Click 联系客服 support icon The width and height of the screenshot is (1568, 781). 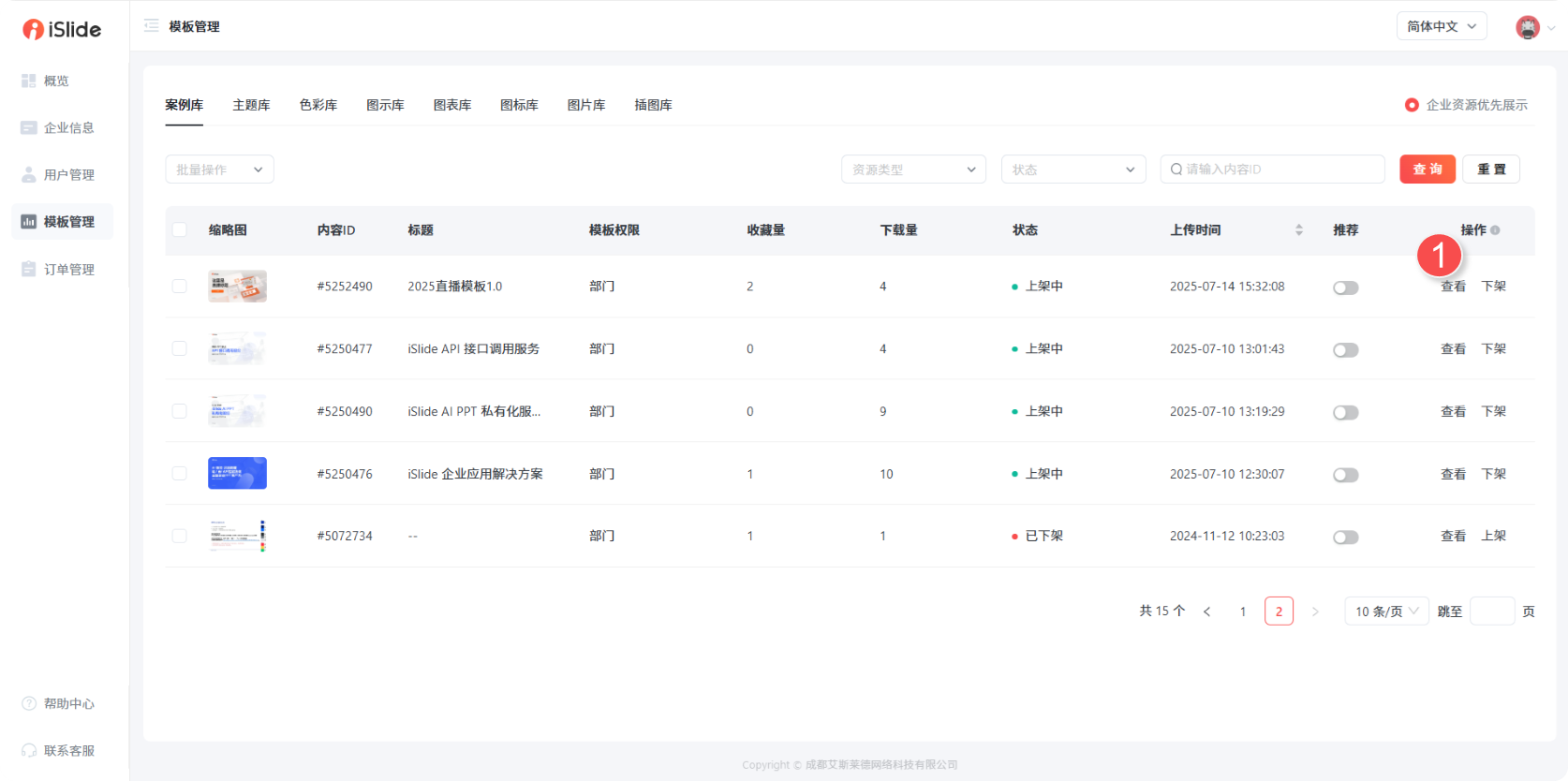tap(29, 751)
